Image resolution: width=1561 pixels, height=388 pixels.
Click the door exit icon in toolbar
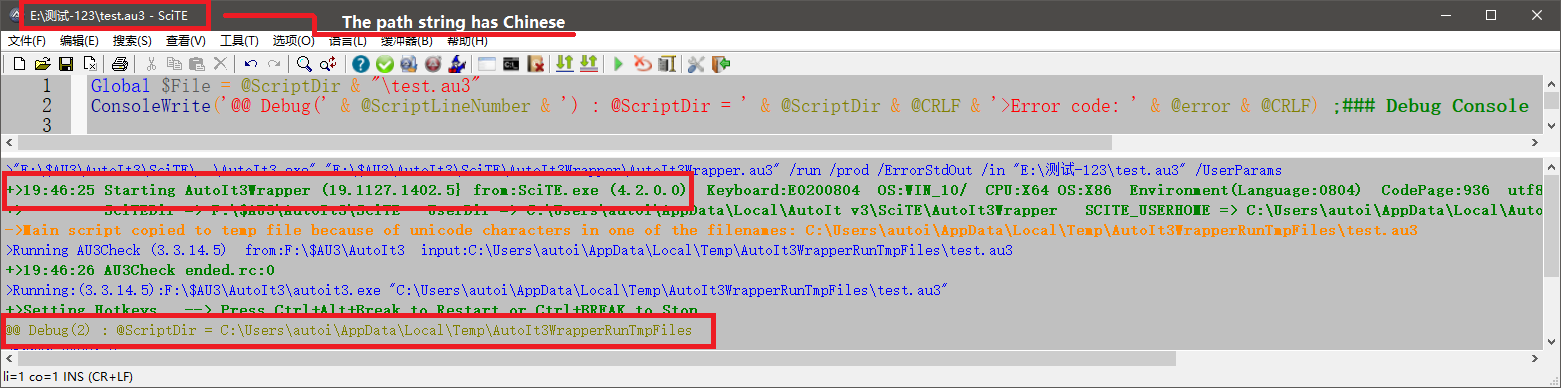[x=720, y=64]
